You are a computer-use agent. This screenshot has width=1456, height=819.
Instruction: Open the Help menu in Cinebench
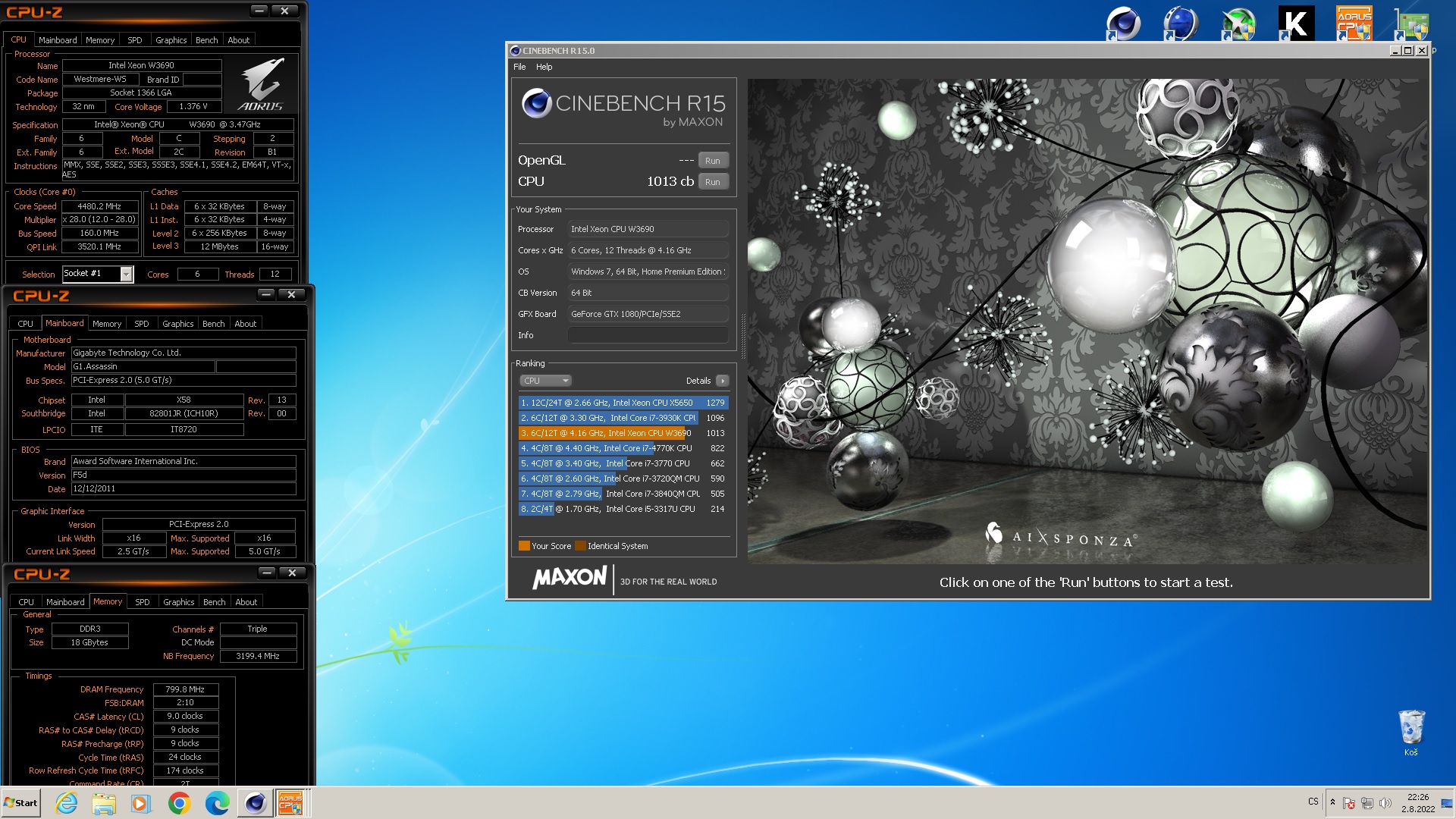click(544, 67)
